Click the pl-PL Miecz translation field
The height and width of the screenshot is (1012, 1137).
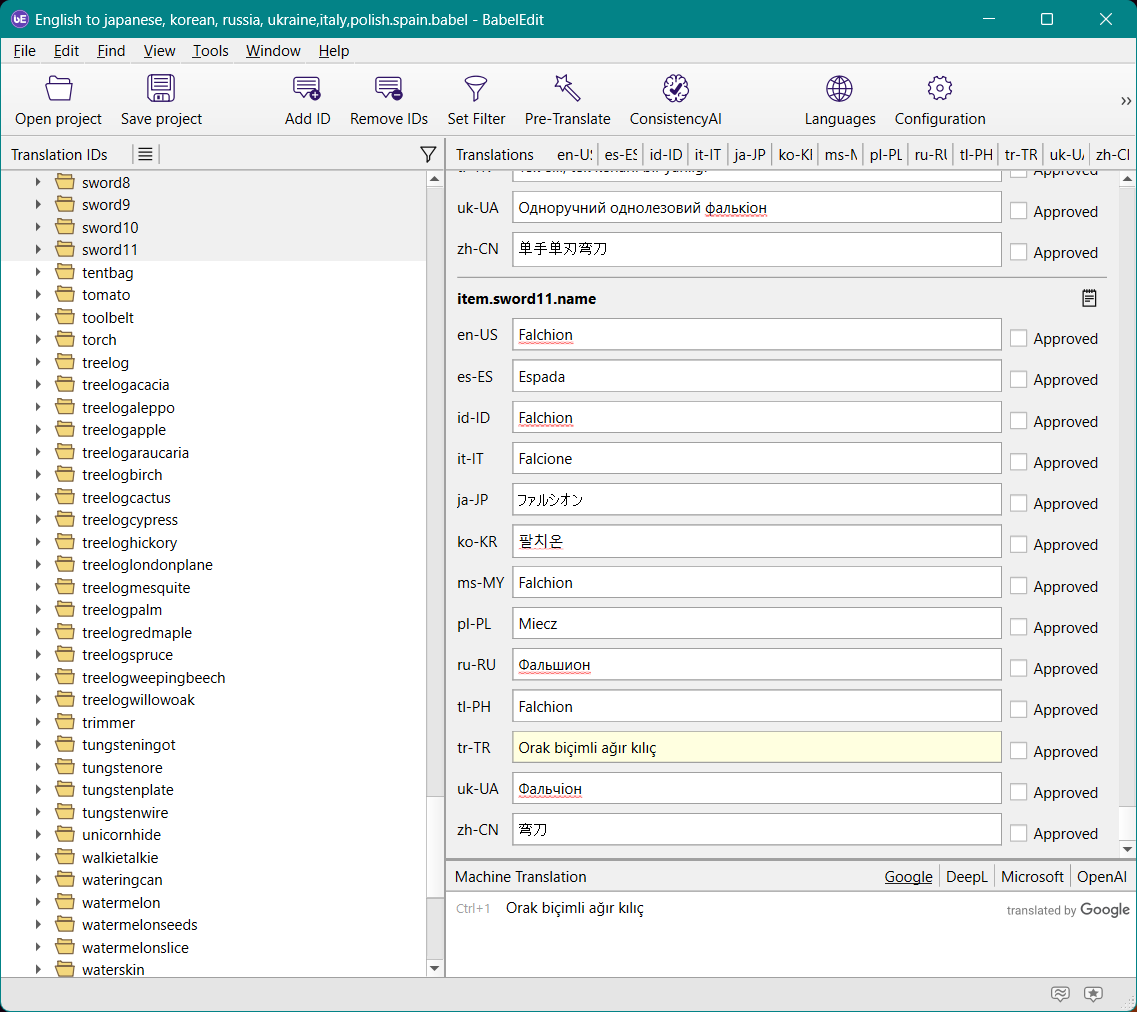[x=756, y=623]
